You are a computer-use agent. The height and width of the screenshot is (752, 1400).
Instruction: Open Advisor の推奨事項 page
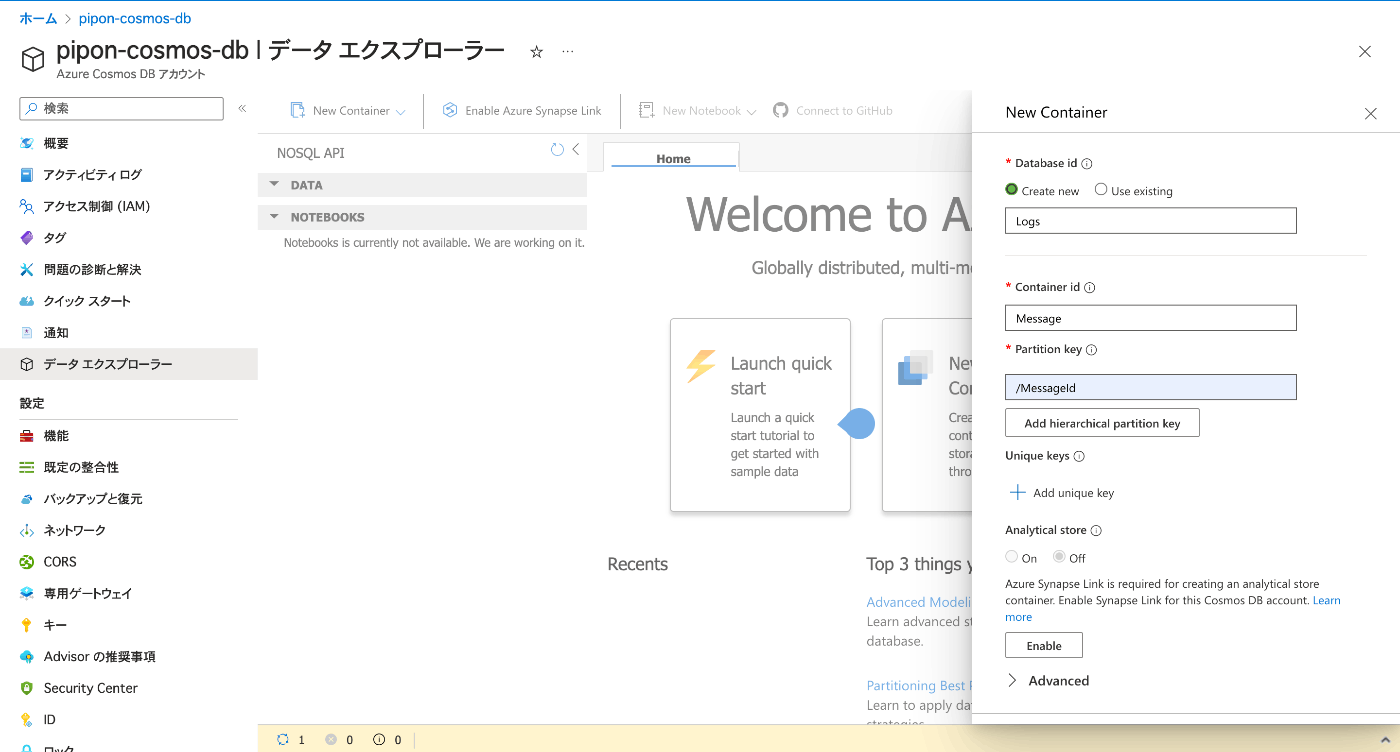[x=100, y=656]
